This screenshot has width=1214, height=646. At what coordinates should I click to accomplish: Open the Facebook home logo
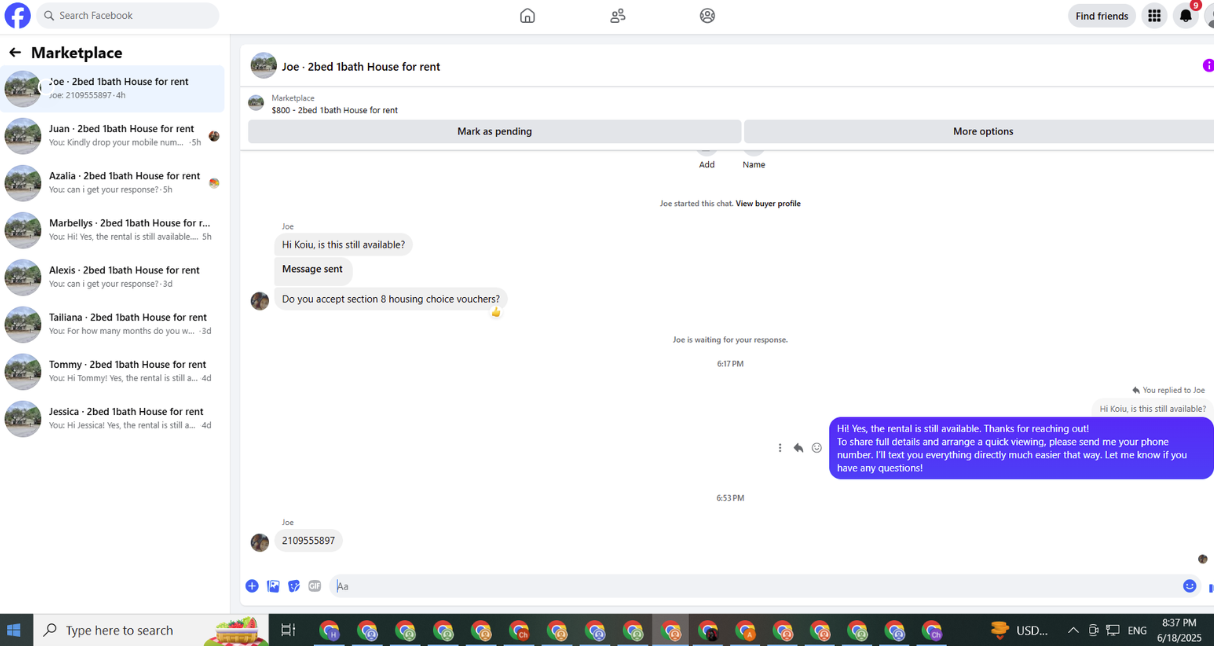[x=17, y=15]
